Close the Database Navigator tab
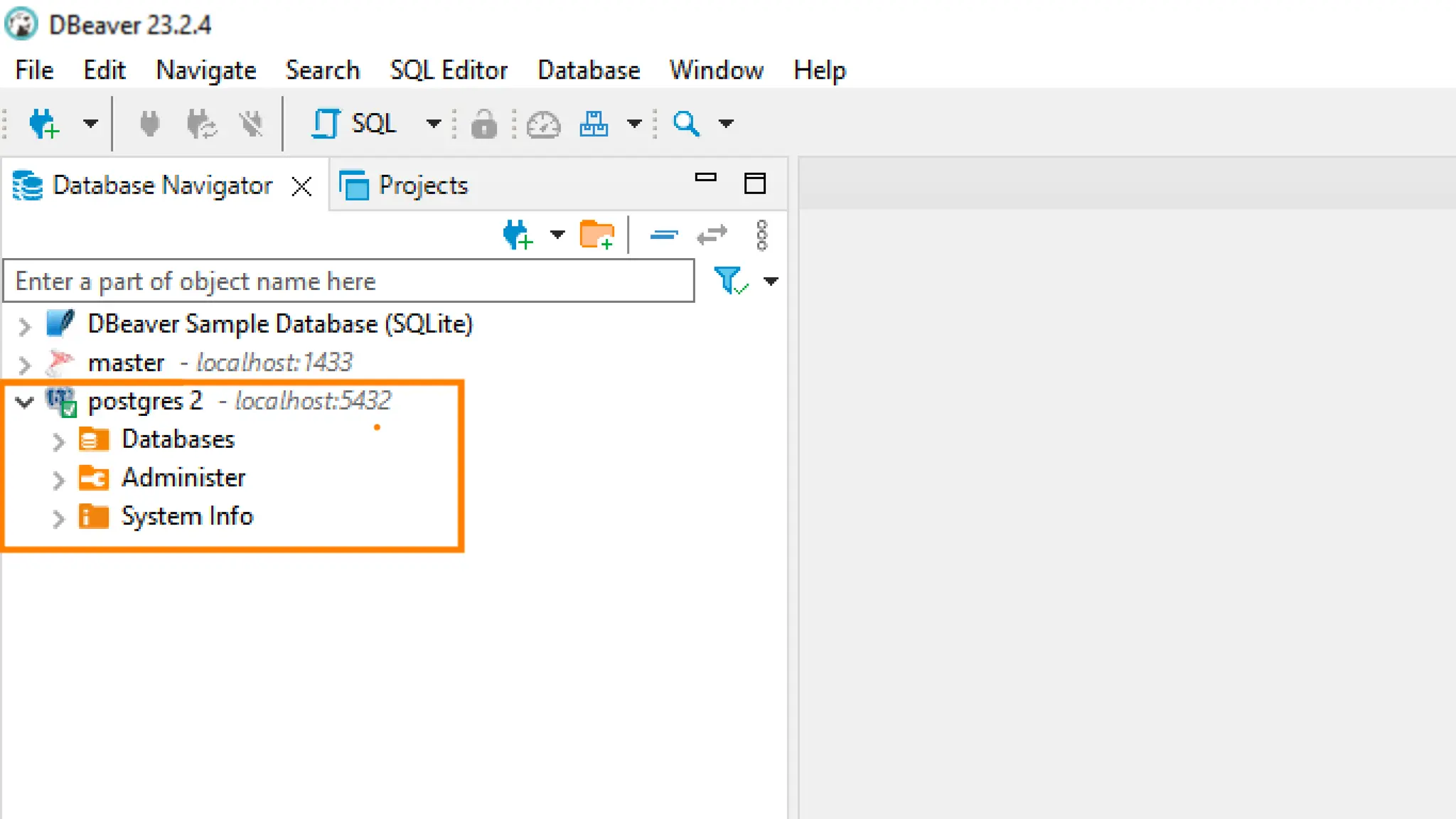 coord(302,186)
